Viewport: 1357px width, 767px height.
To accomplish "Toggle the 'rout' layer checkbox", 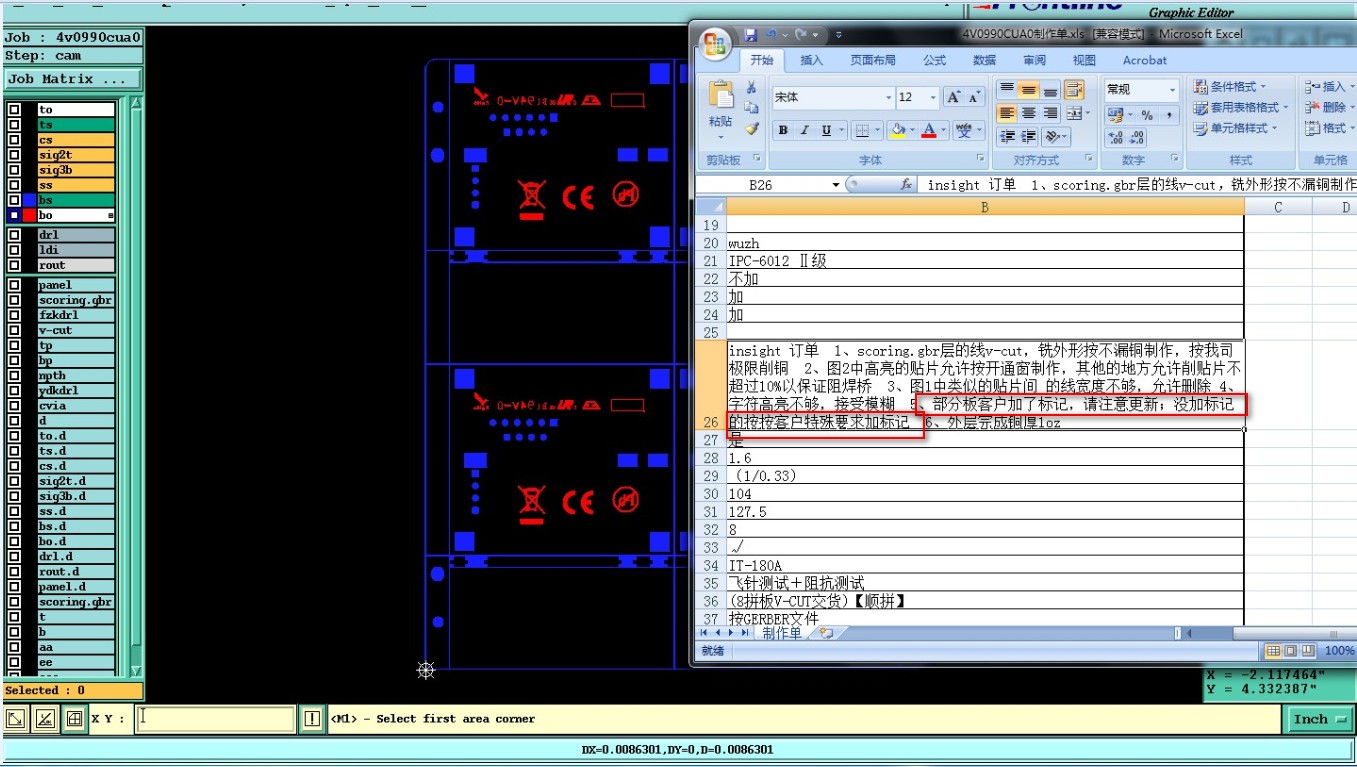I will coord(14,265).
